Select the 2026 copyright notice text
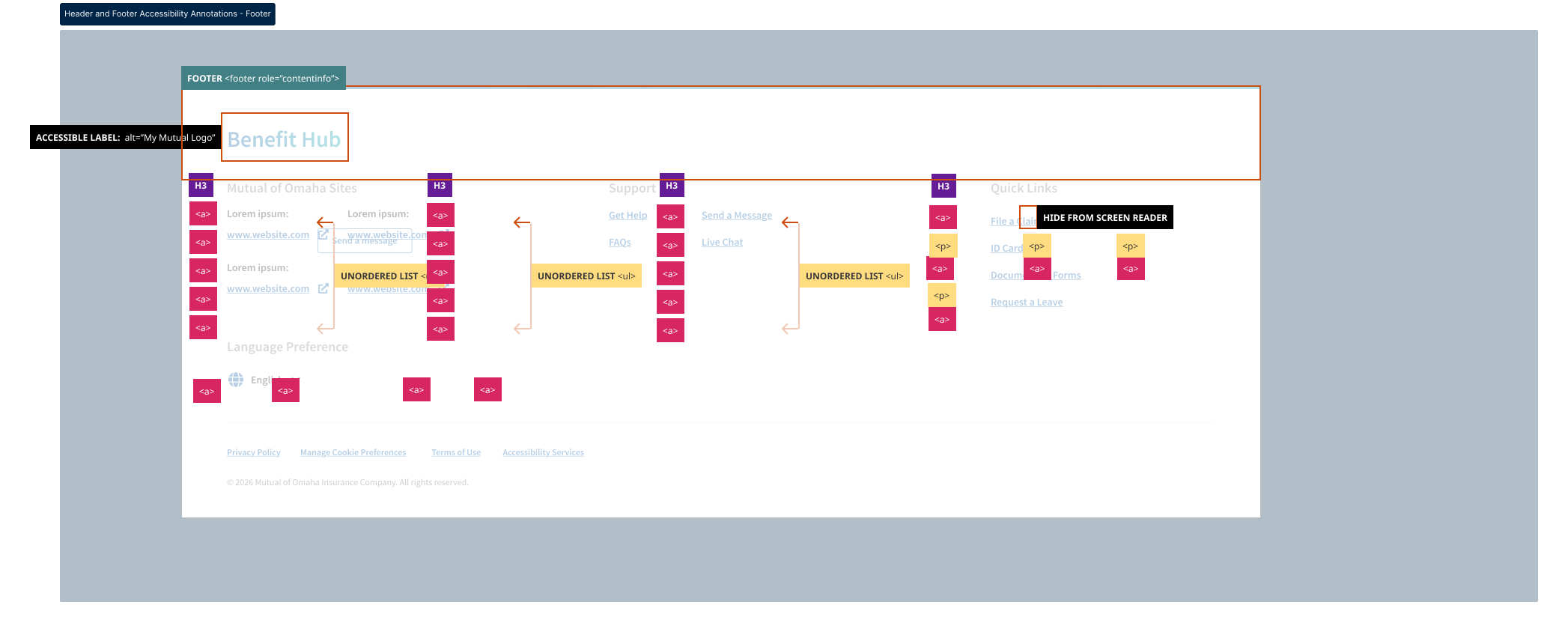 (347, 482)
